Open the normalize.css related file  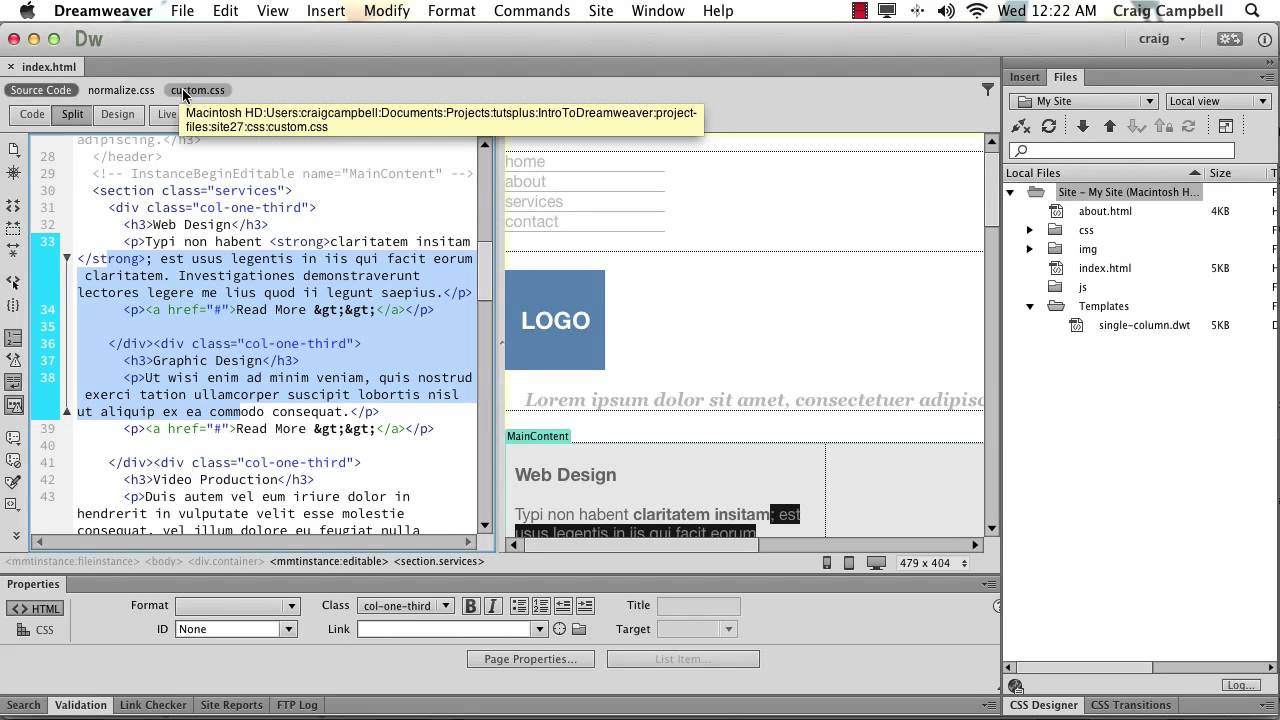point(121,90)
